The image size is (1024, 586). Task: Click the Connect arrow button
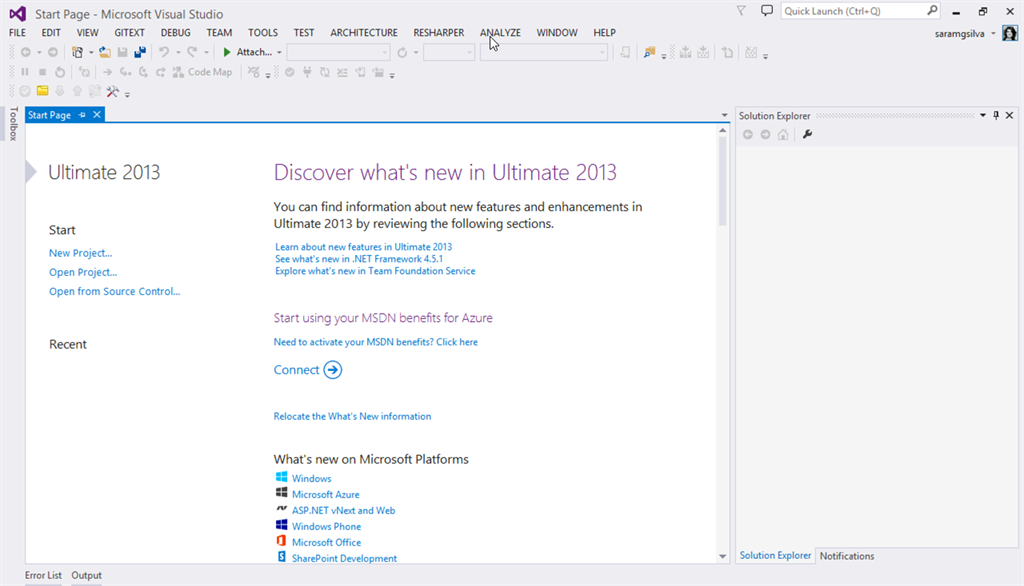tap(333, 370)
